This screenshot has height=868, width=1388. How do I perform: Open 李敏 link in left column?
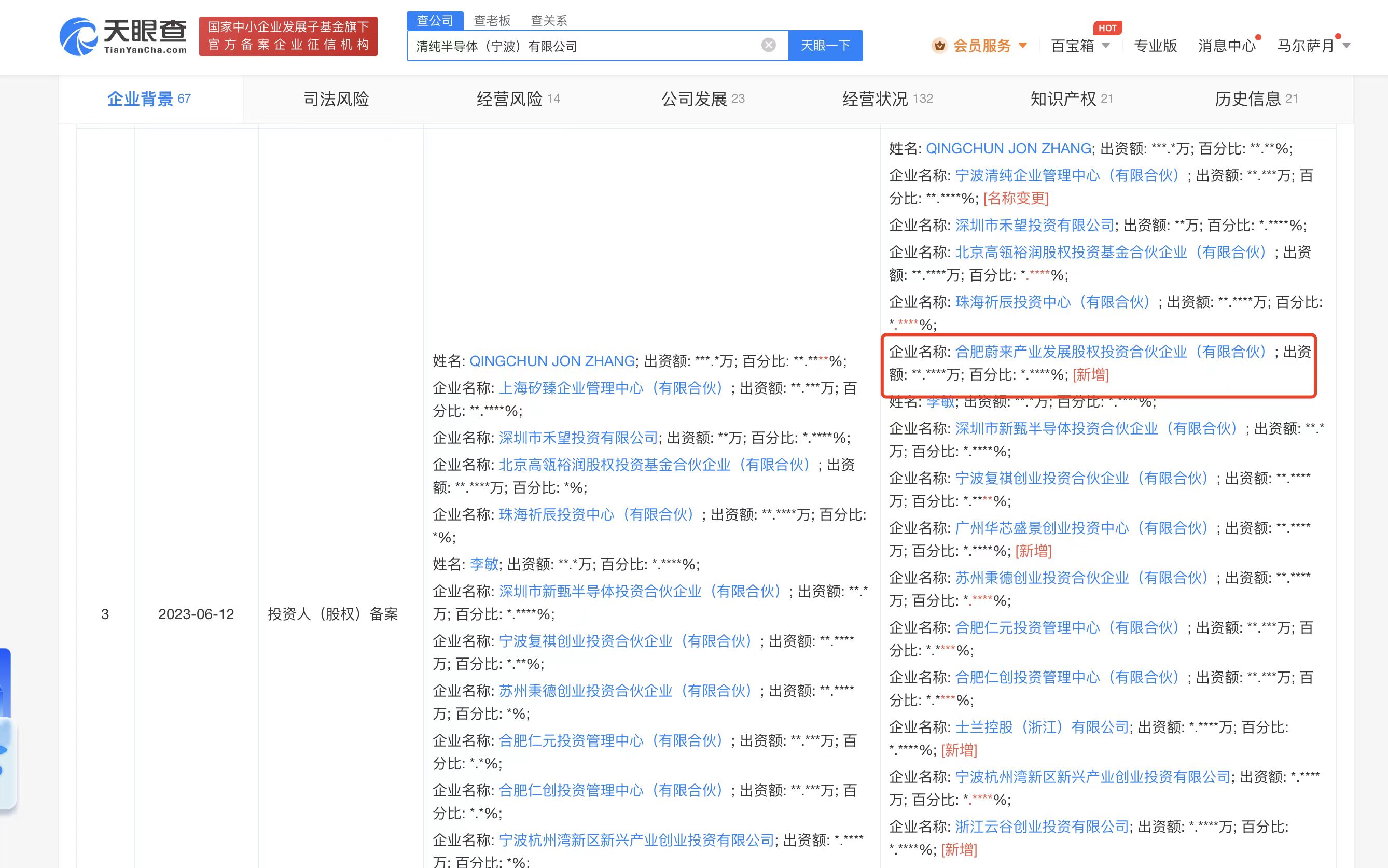pos(484,564)
